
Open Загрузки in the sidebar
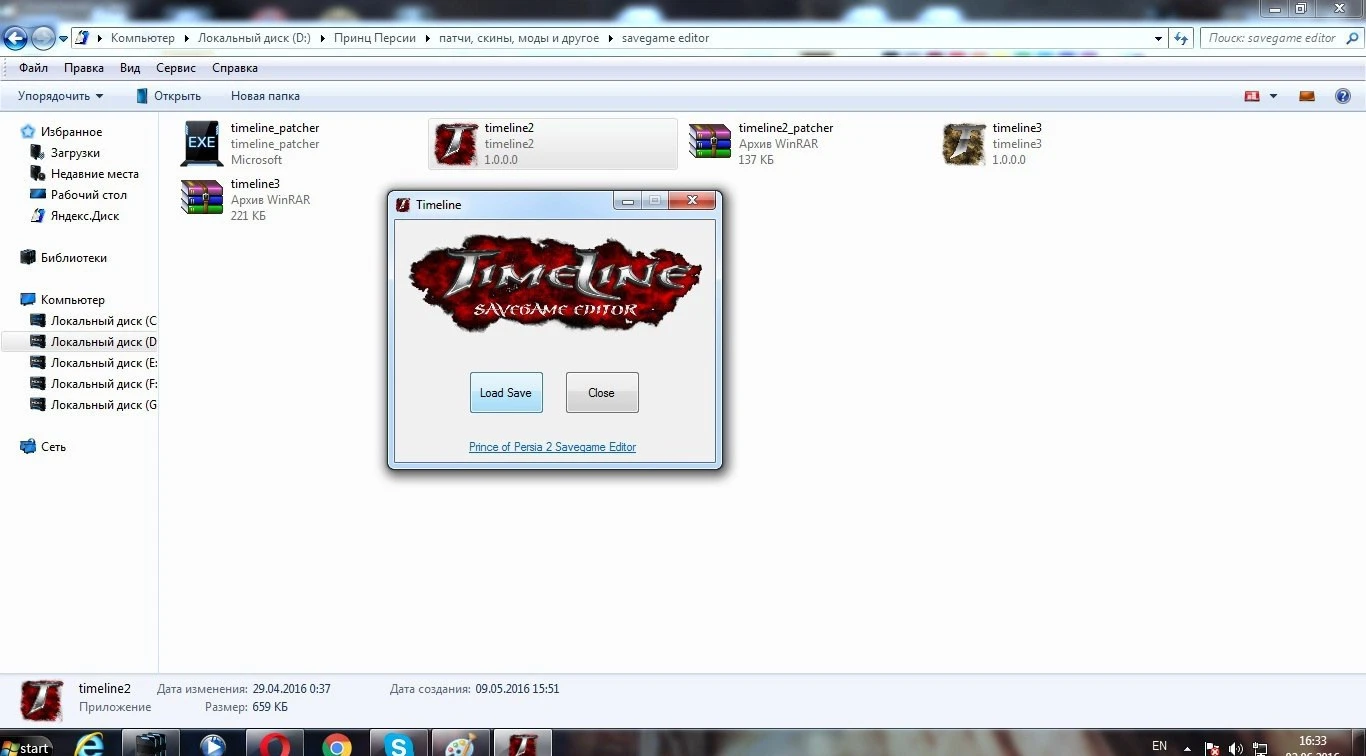click(x=75, y=153)
